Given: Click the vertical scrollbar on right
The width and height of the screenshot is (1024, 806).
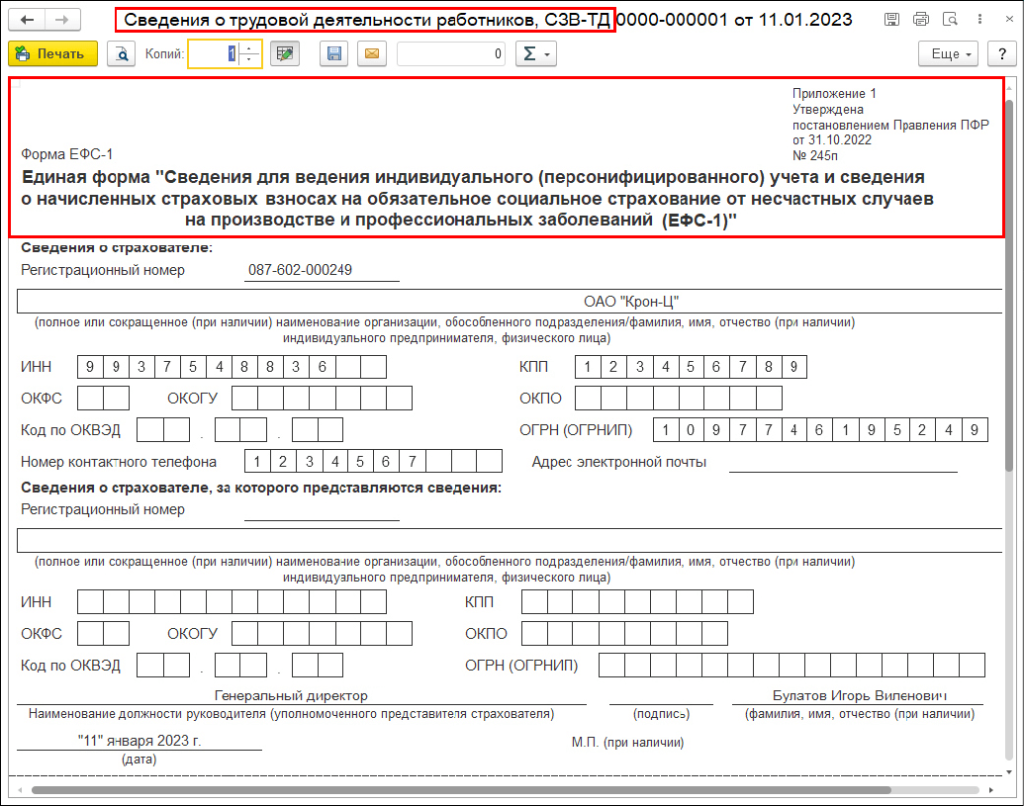Looking at the screenshot, I should 1010,300.
